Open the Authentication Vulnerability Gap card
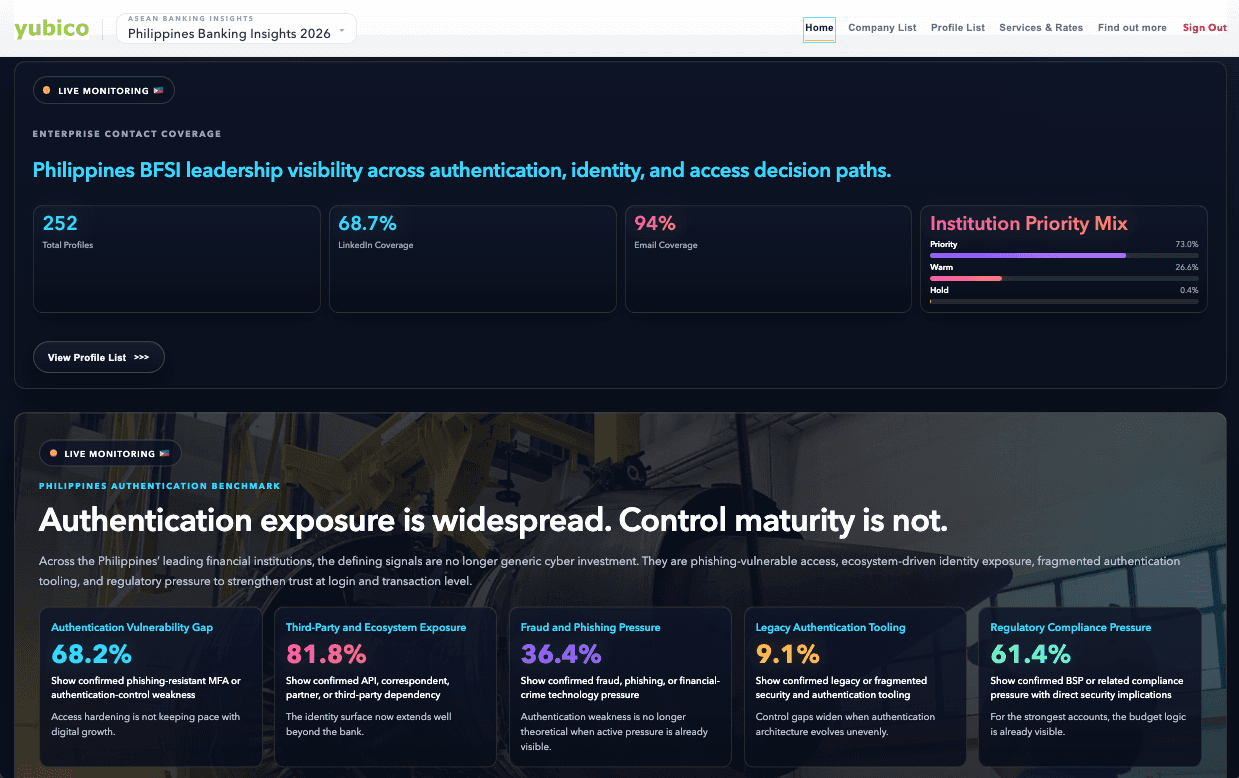 [150, 686]
